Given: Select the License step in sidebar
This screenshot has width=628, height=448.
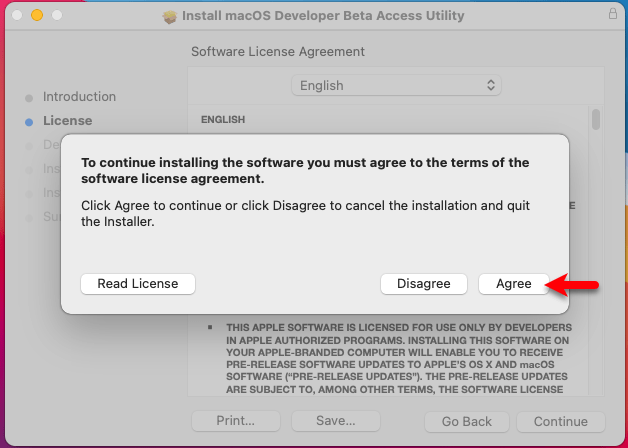Looking at the screenshot, I should (x=67, y=121).
